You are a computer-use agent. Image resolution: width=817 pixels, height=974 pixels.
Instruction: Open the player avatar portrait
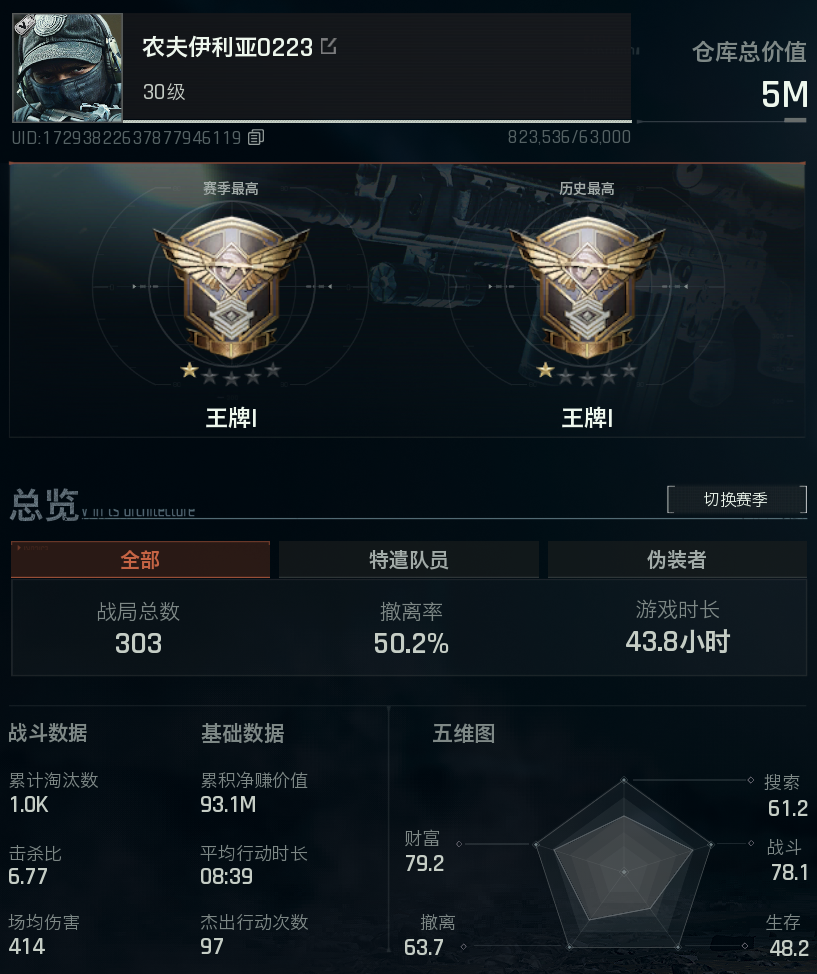pyautogui.click(x=67, y=68)
